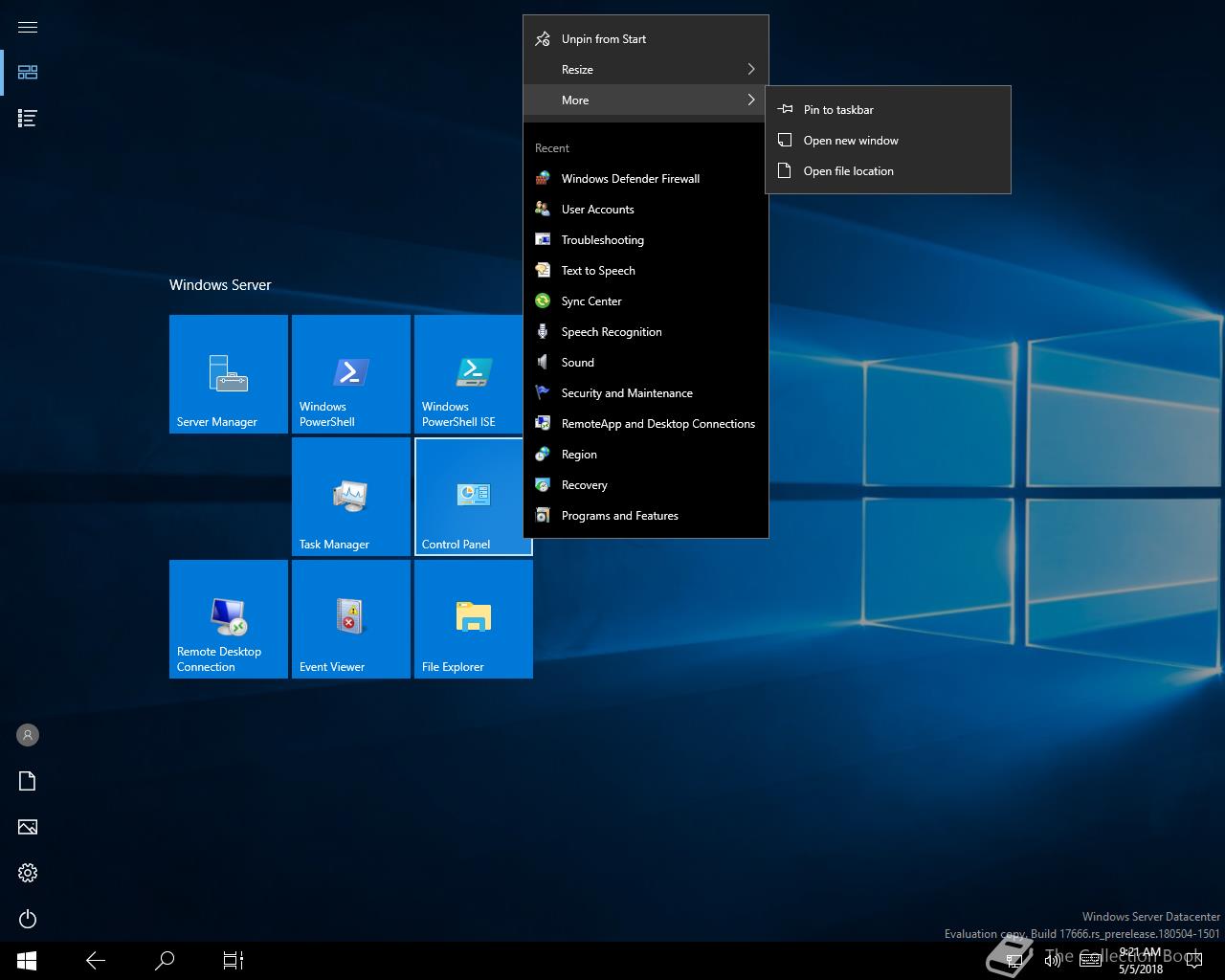Click the Windows Start button
Viewport: 1225px width, 980px height.
(x=27, y=961)
